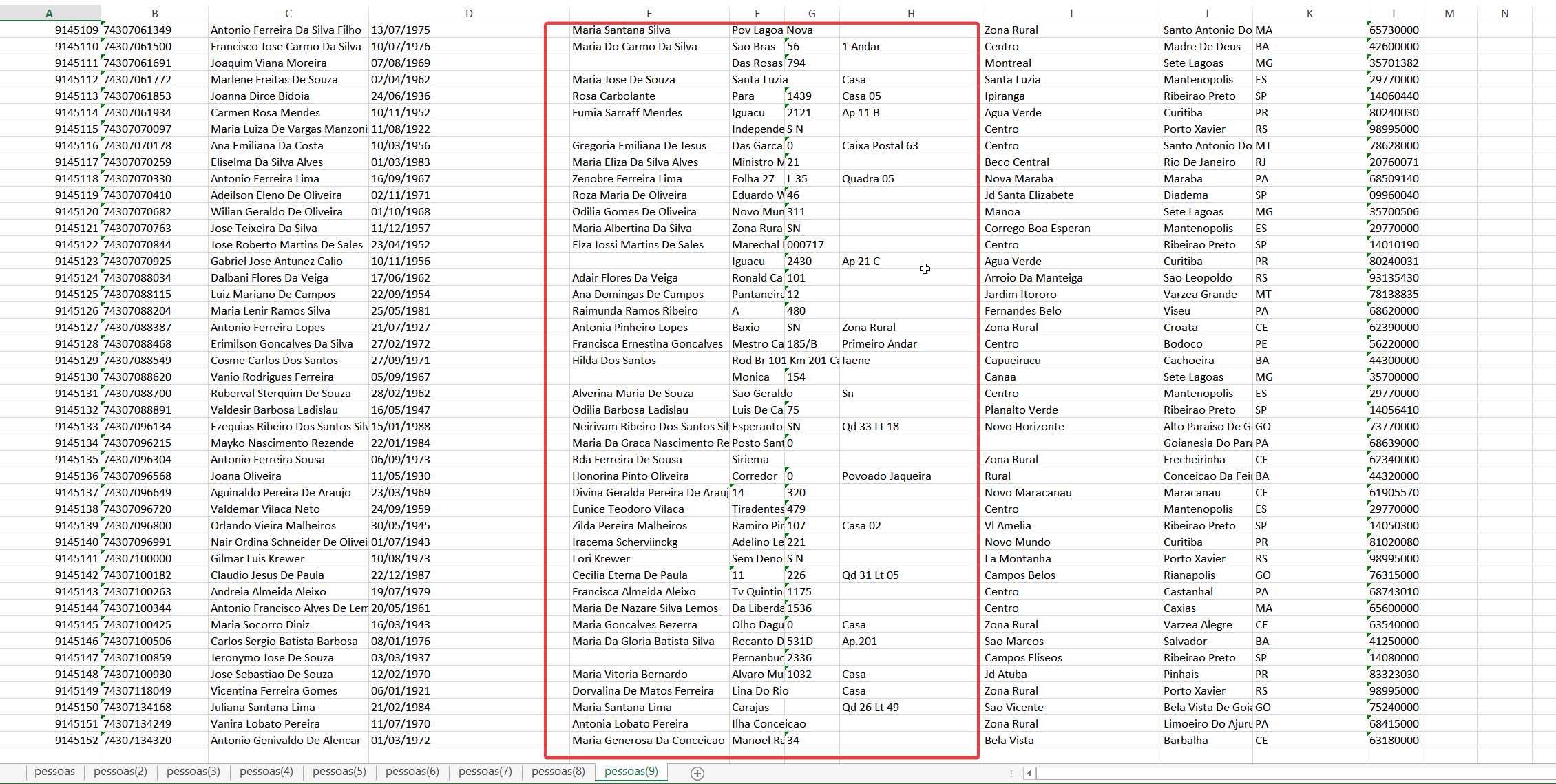Select cell 'Maria Do Carmo Da Silva'
The width and height of the screenshot is (1556, 784).
(649, 46)
